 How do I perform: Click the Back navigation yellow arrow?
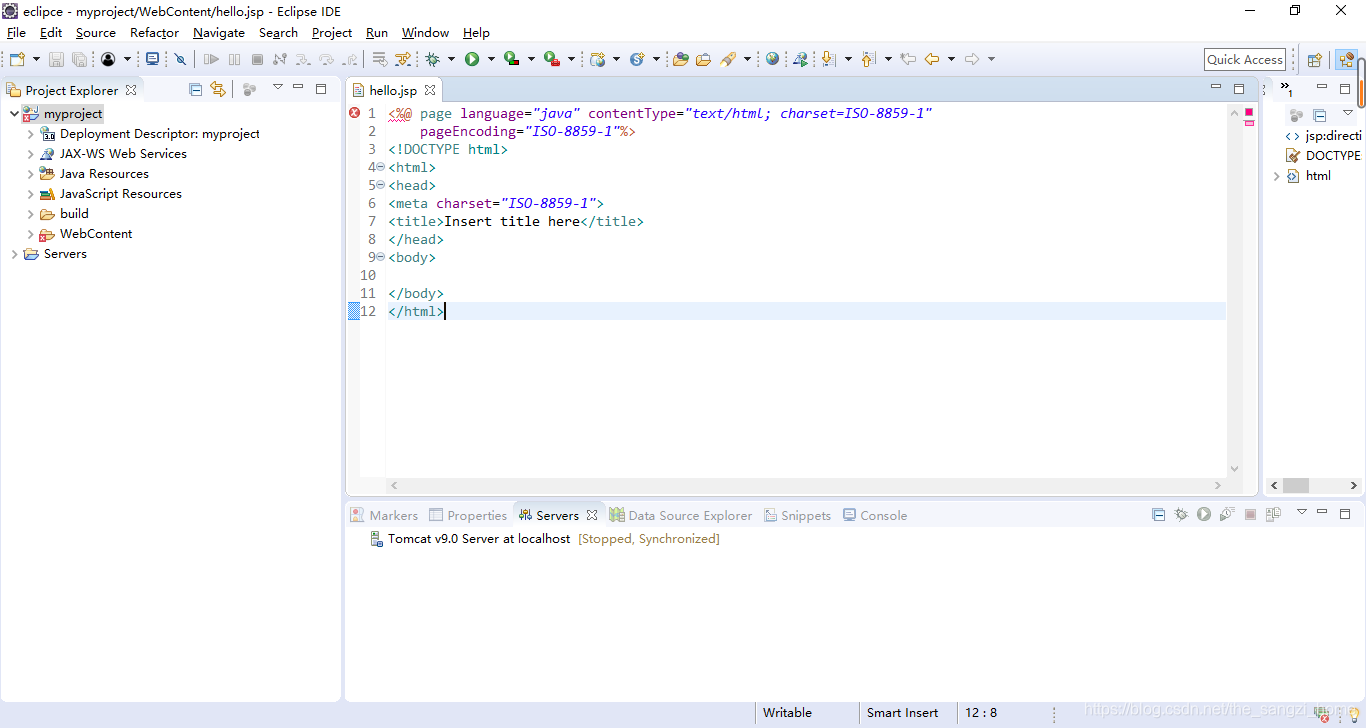[932, 59]
